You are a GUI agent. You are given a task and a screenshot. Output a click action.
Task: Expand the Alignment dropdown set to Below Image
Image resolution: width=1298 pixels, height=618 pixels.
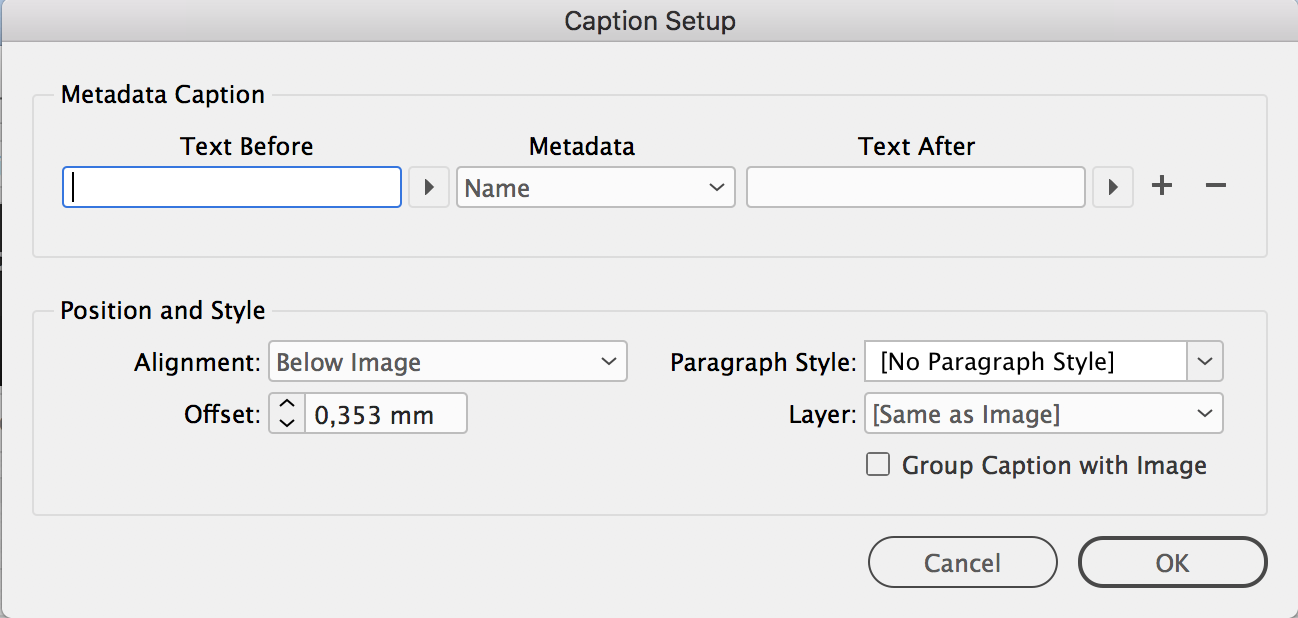[447, 362]
